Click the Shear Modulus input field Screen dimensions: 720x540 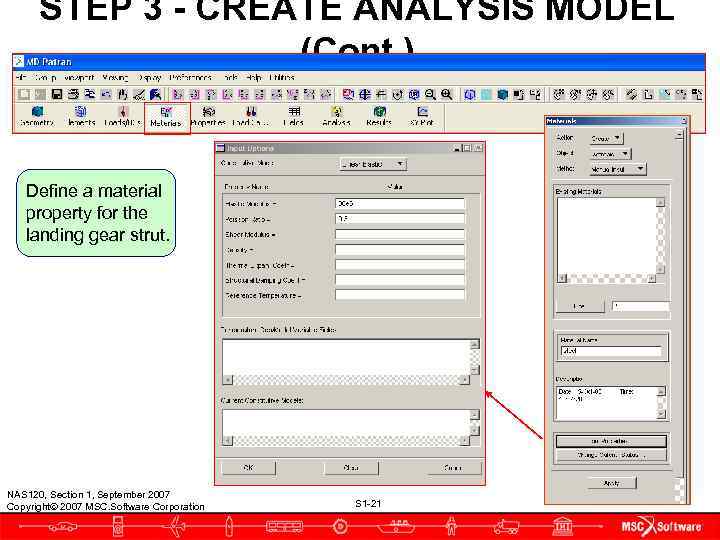coord(399,235)
